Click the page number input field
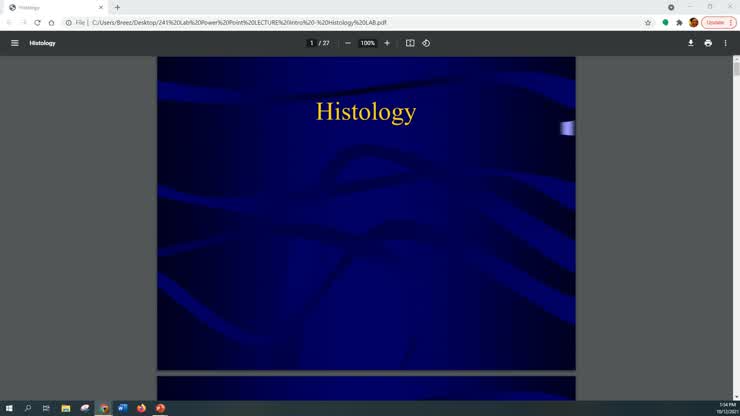This screenshot has height=416, width=740. [312, 43]
